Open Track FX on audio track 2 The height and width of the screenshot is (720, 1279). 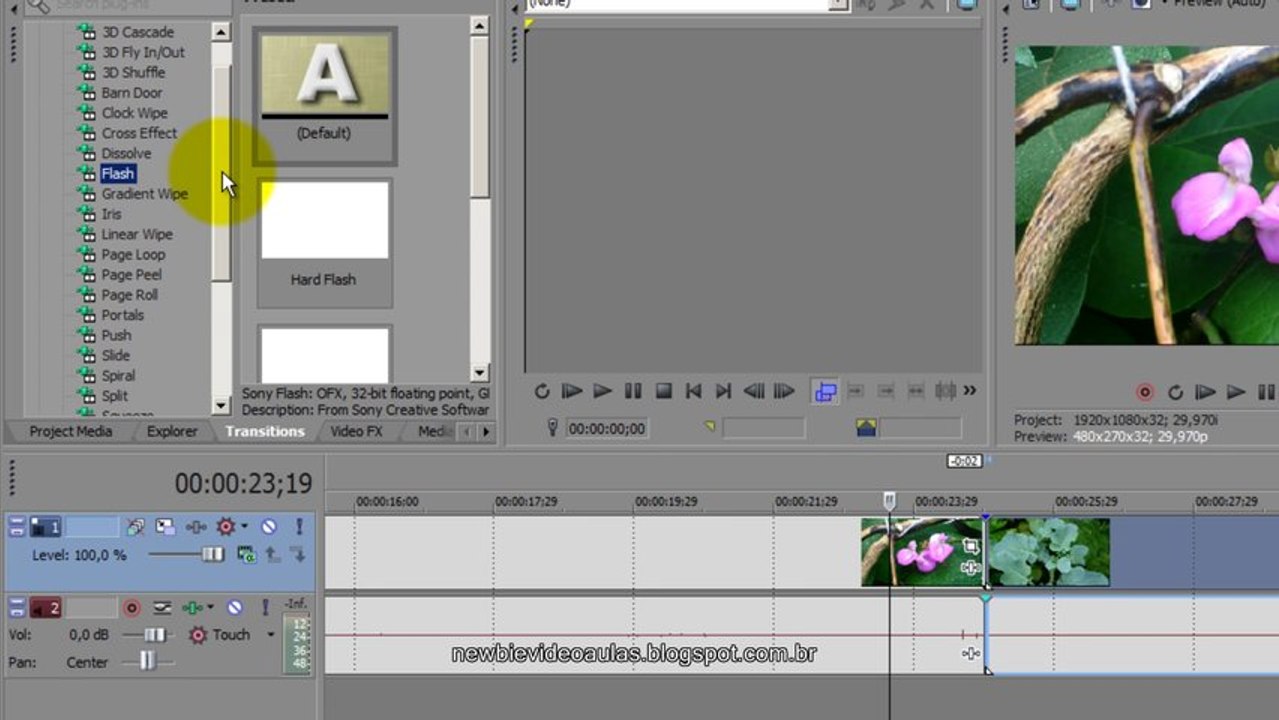point(191,607)
